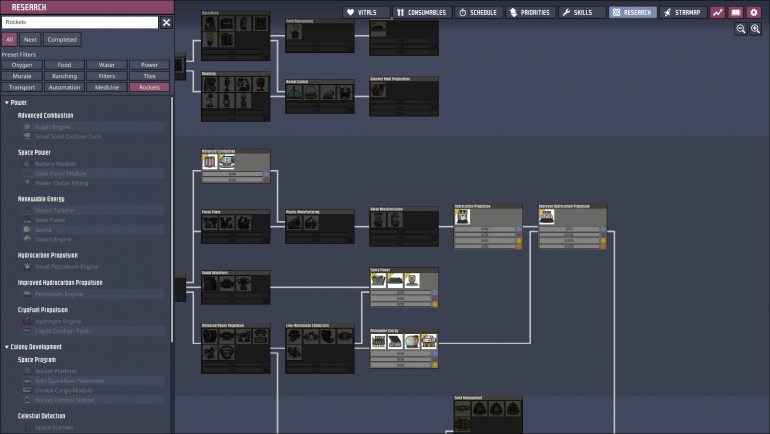Open the database book icon

pyautogui.click(x=736, y=12)
